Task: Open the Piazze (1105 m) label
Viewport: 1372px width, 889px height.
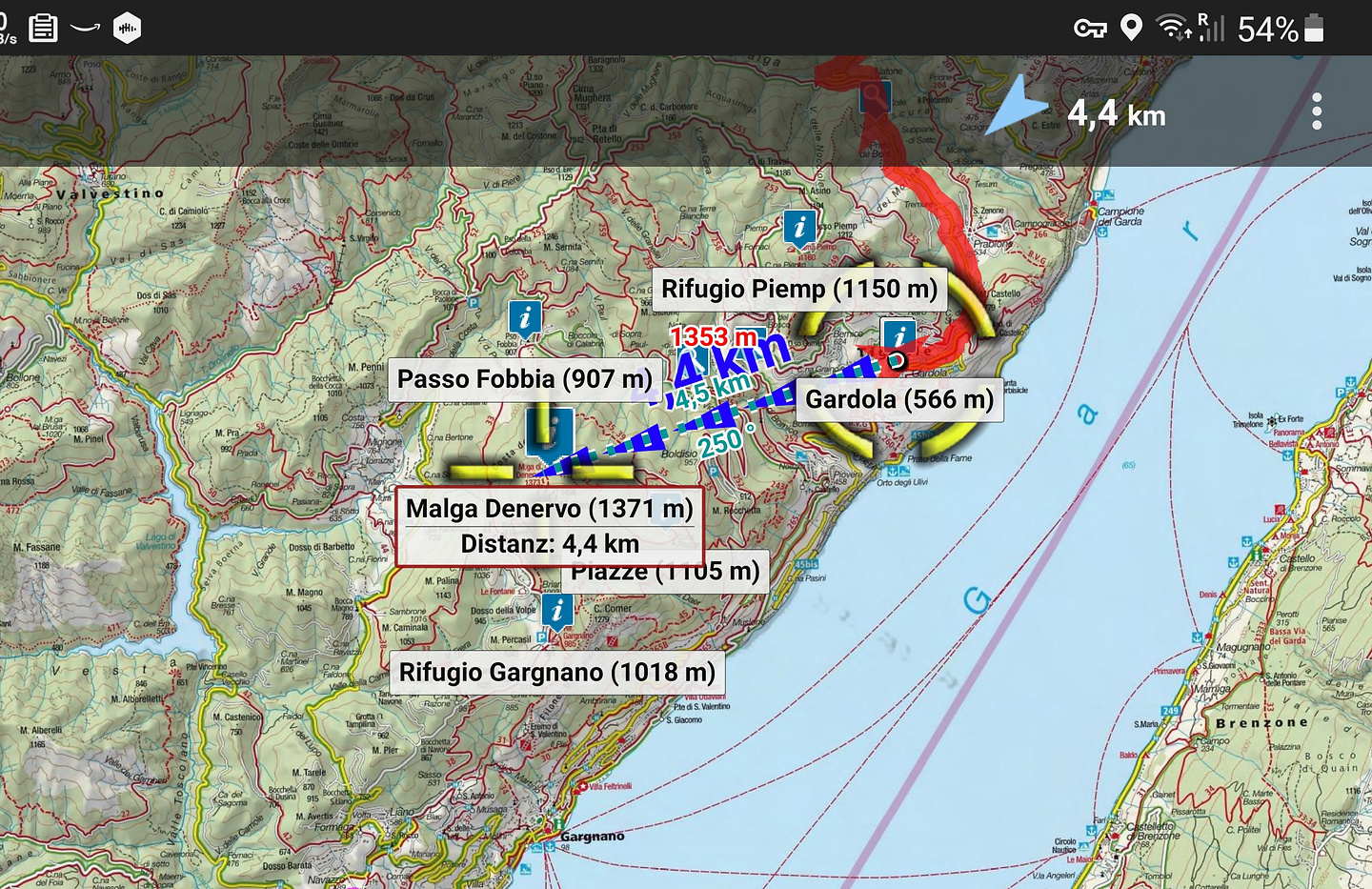Action: [x=665, y=571]
